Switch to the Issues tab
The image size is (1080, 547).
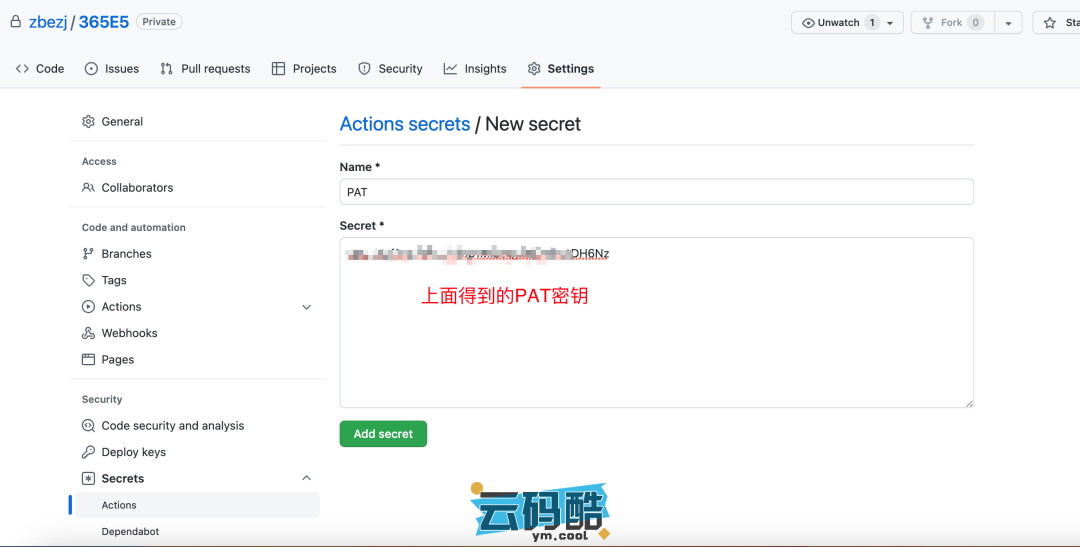tap(112, 69)
